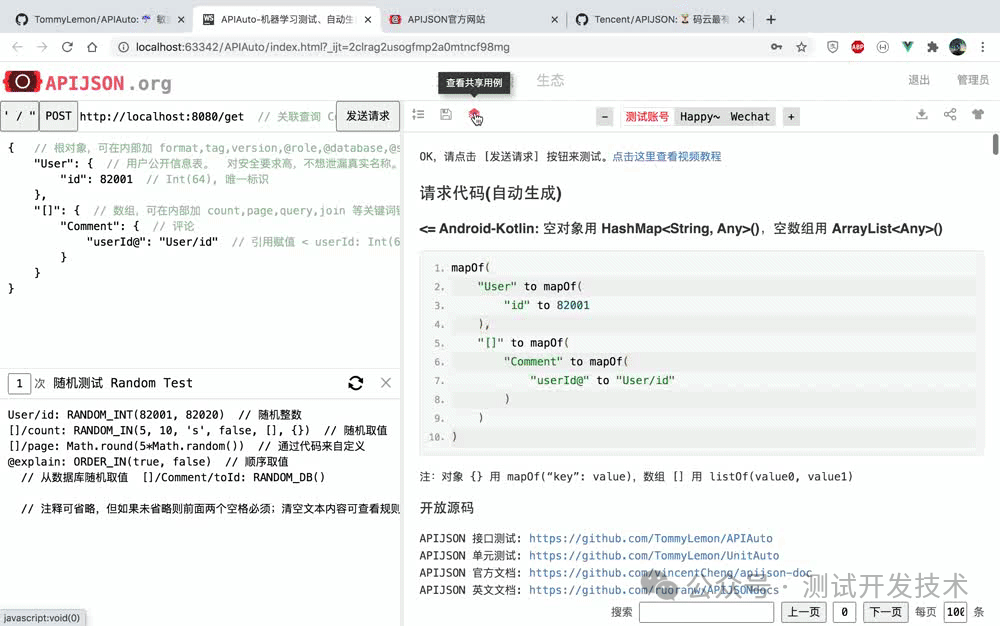Click the browser back arrow

[x=17, y=47]
